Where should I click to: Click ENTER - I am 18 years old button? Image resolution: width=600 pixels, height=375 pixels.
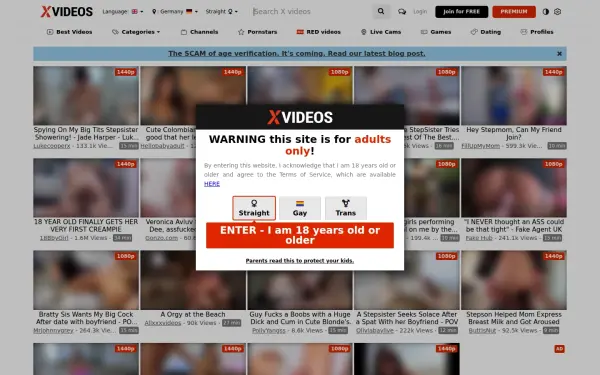click(300, 235)
